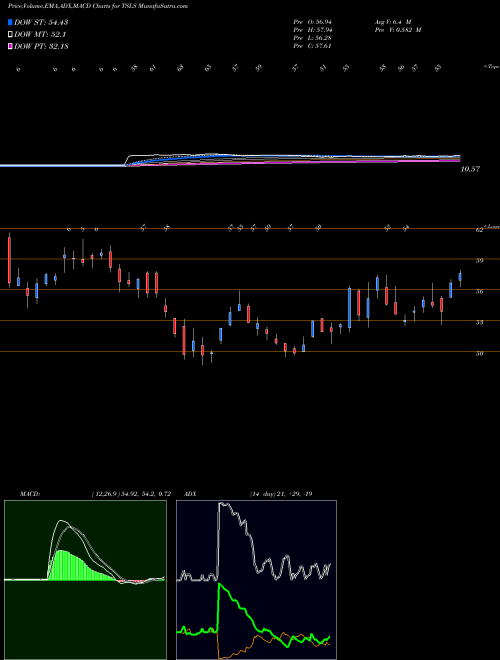Click the Pre H high price value

[x=312, y=30]
